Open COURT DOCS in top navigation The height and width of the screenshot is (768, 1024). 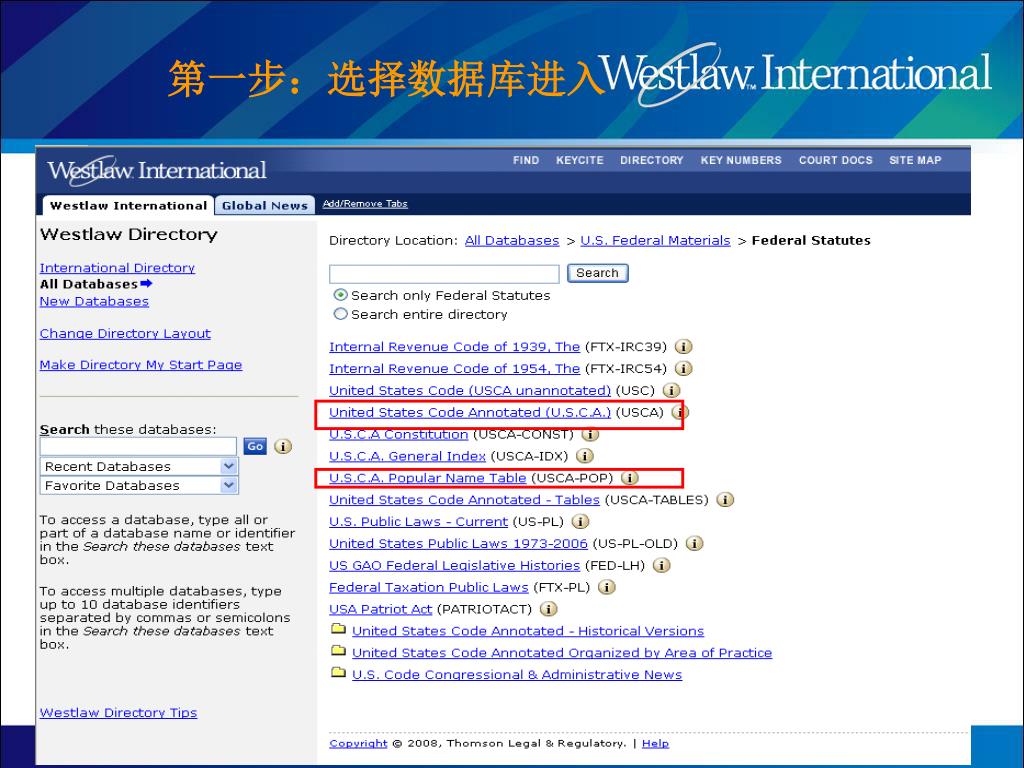coord(836,160)
